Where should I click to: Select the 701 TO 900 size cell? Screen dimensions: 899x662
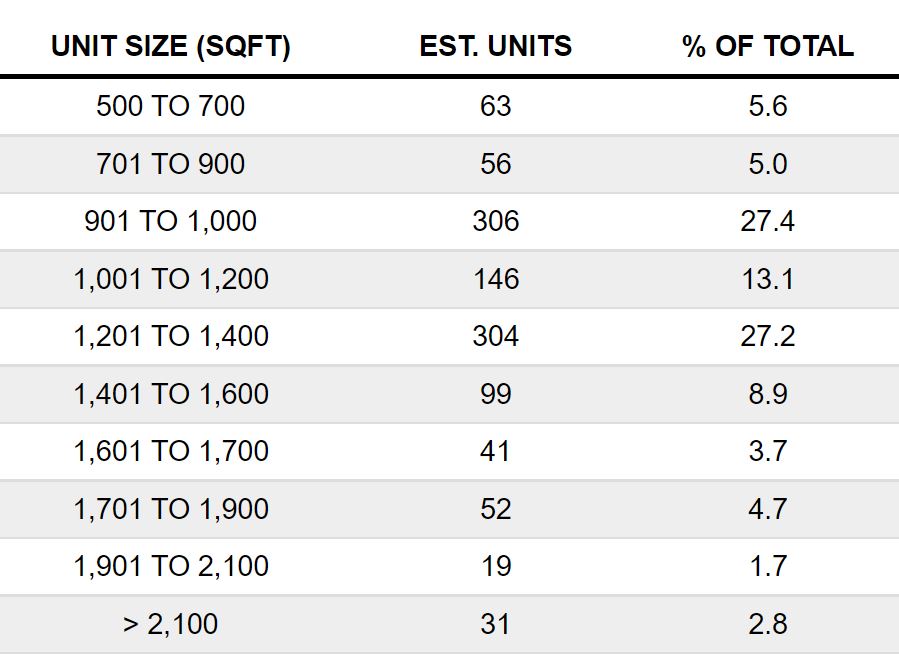point(171,164)
